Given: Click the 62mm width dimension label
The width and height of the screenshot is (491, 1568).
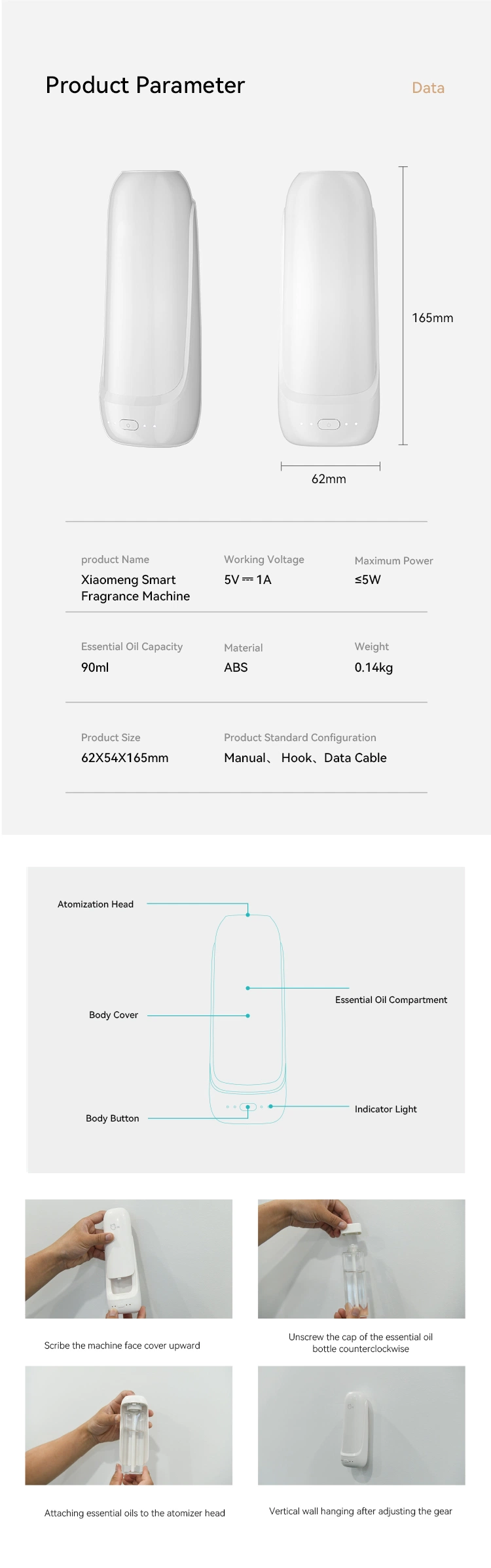Looking at the screenshot, I should (x=329, y=479).
